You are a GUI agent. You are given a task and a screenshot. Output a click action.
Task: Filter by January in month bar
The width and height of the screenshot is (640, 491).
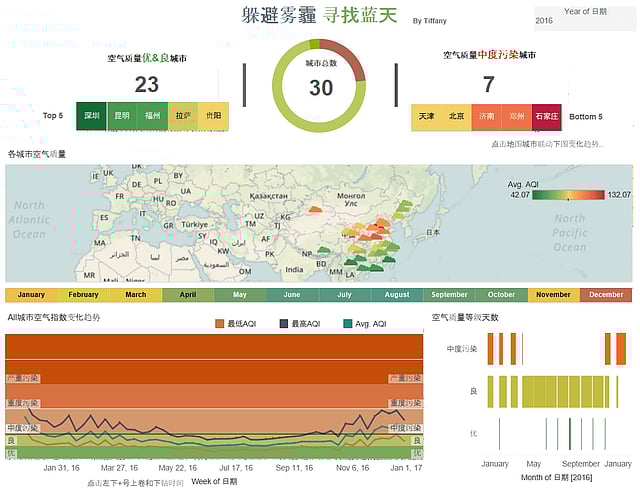pos(31,295)
